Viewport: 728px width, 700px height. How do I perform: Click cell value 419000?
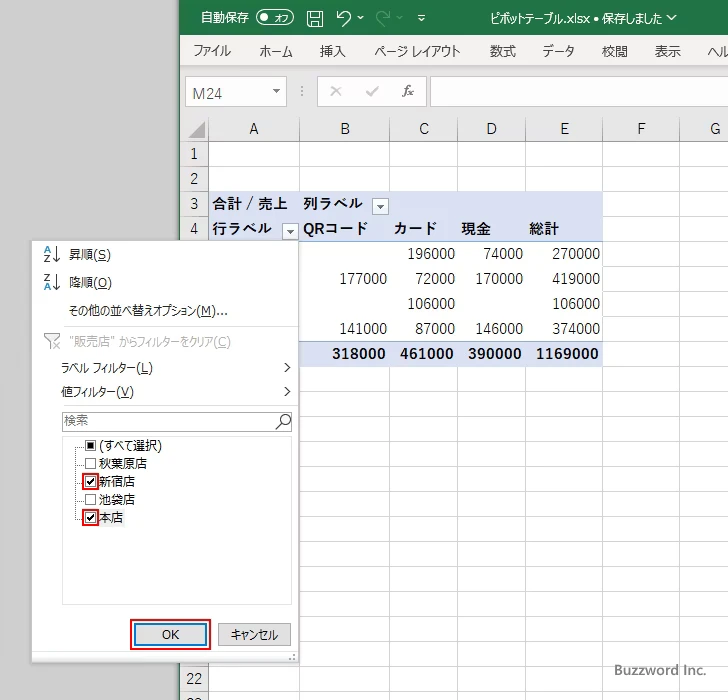pos(564,279)
